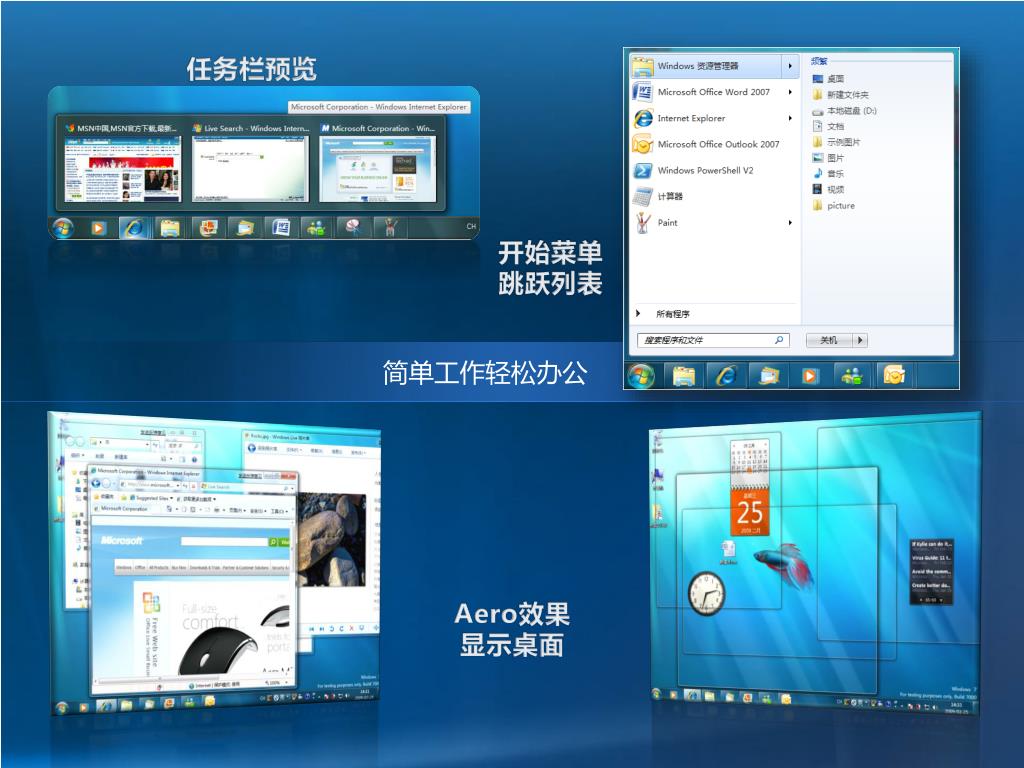Expand jump list arrow for Windows 资源管理器
The width and height of the screenshot is (1024, 768).
[790, 66]
